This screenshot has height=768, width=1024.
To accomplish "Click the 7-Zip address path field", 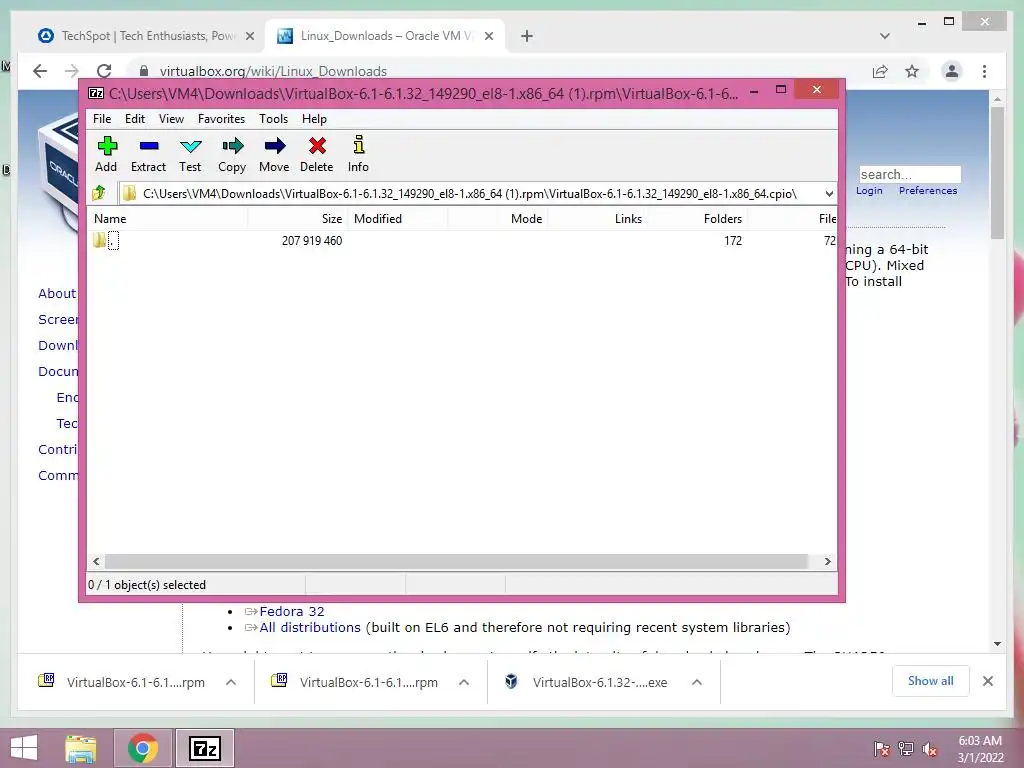I will tap(470, 193).
